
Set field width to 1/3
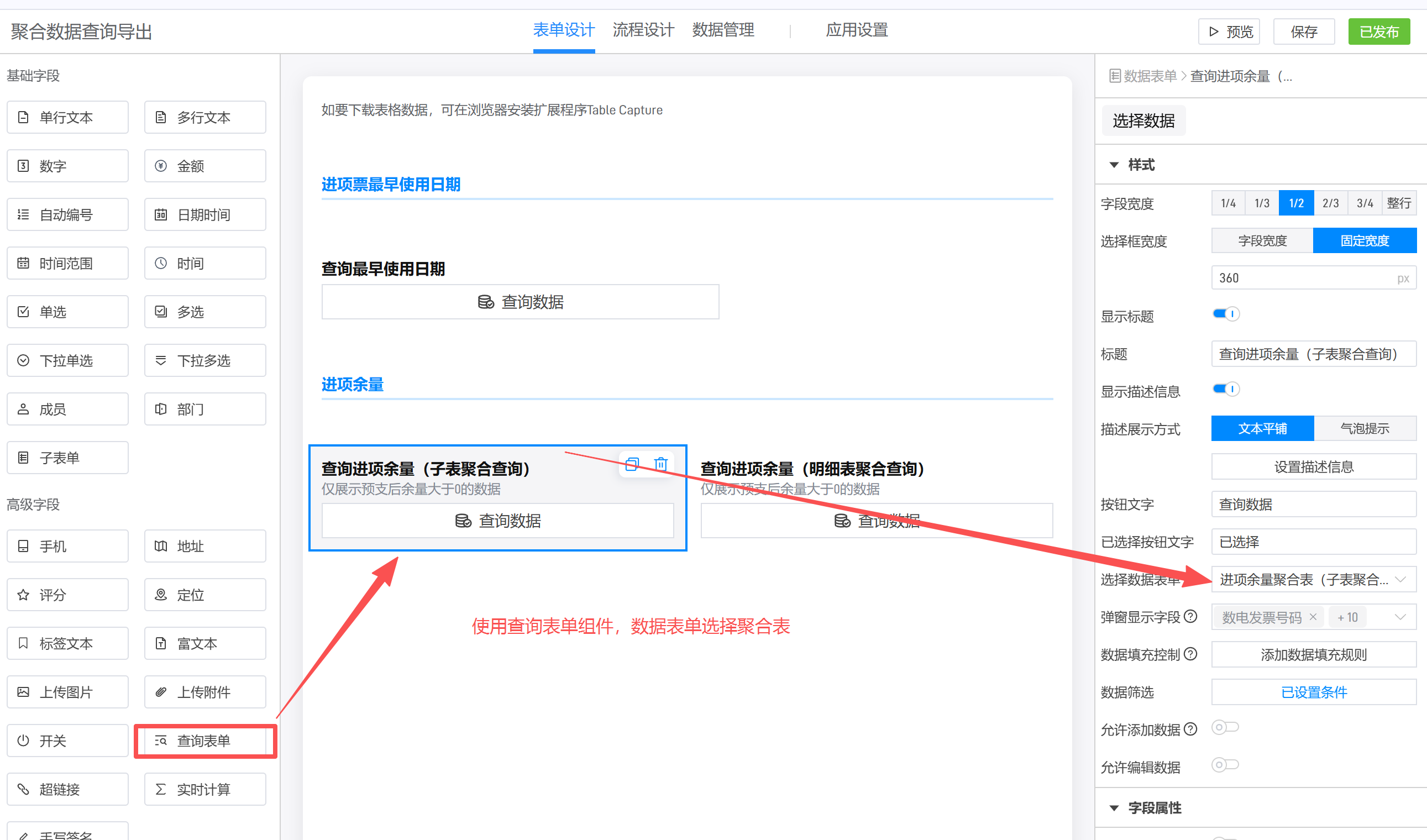(x=1262, y=203)
